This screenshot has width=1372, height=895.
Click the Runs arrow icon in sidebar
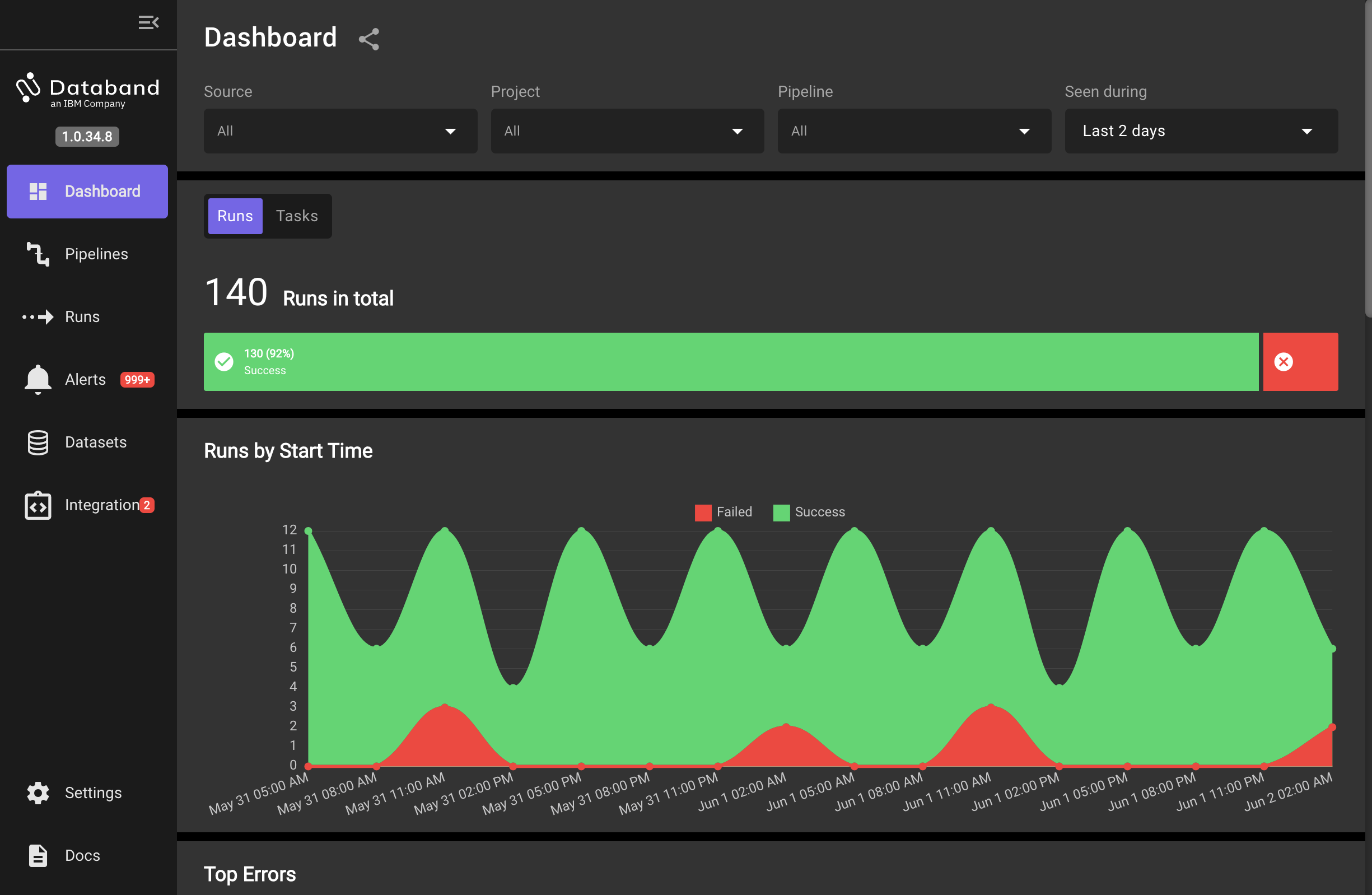tap(38, 316)
